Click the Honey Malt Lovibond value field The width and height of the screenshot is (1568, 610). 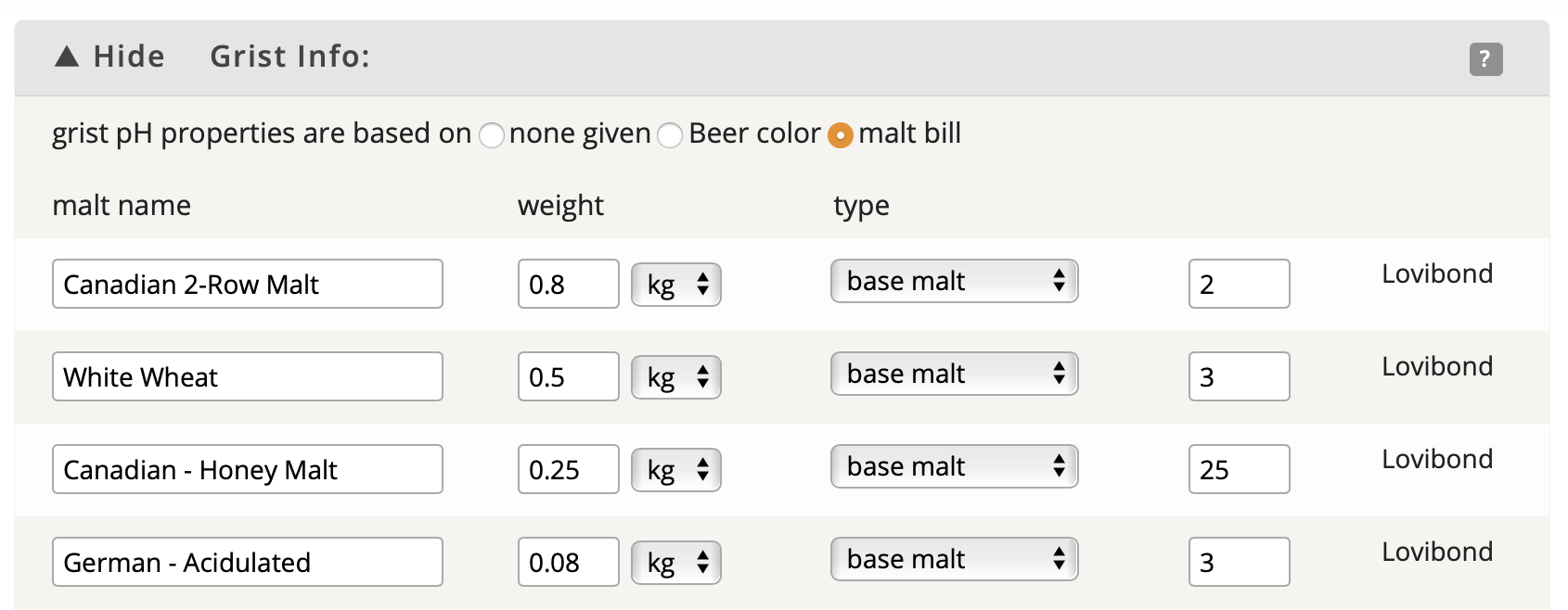[x=1240, y=469]
